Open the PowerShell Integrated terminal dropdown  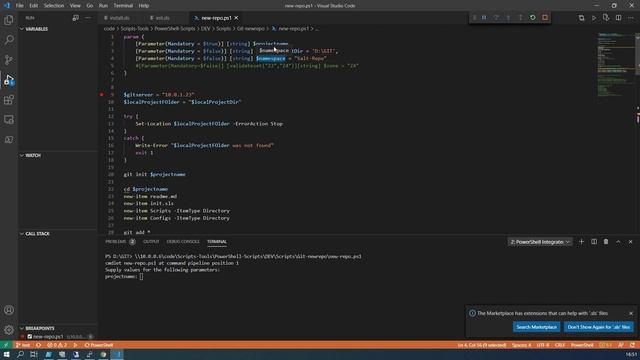tap(540, 242)
